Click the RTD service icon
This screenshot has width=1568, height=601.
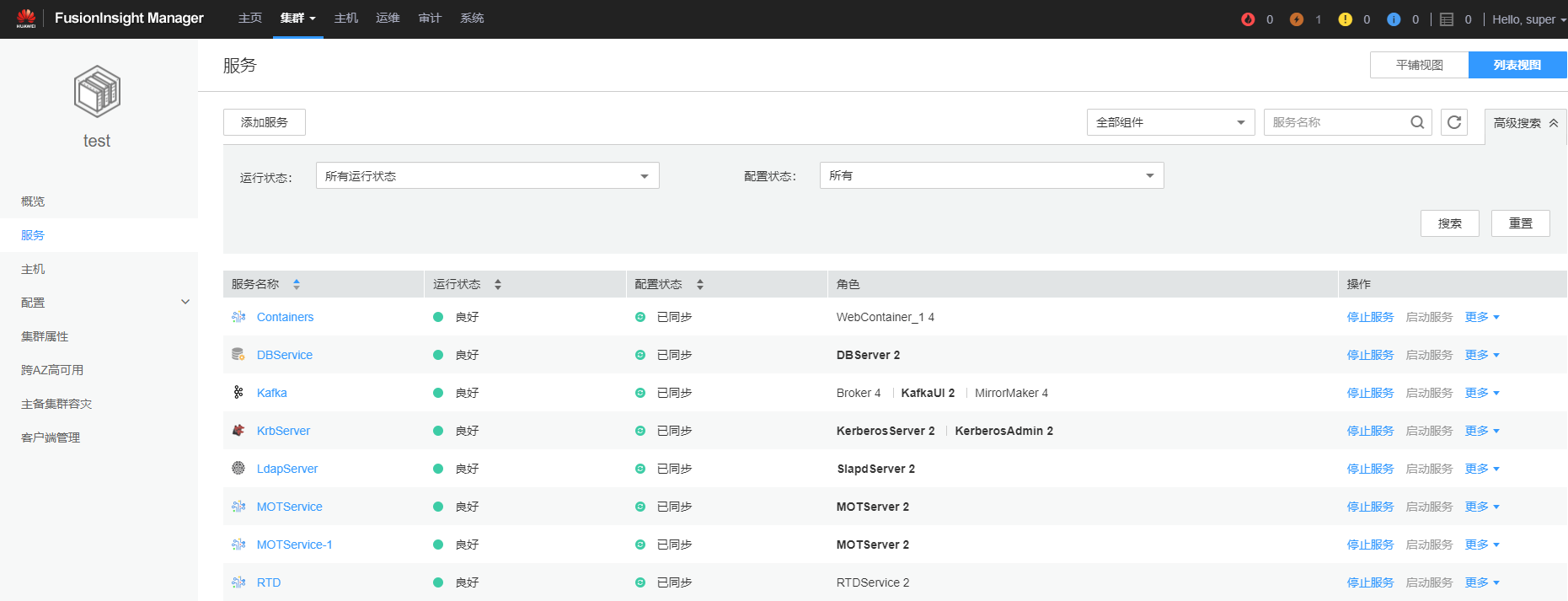point(238,582)
